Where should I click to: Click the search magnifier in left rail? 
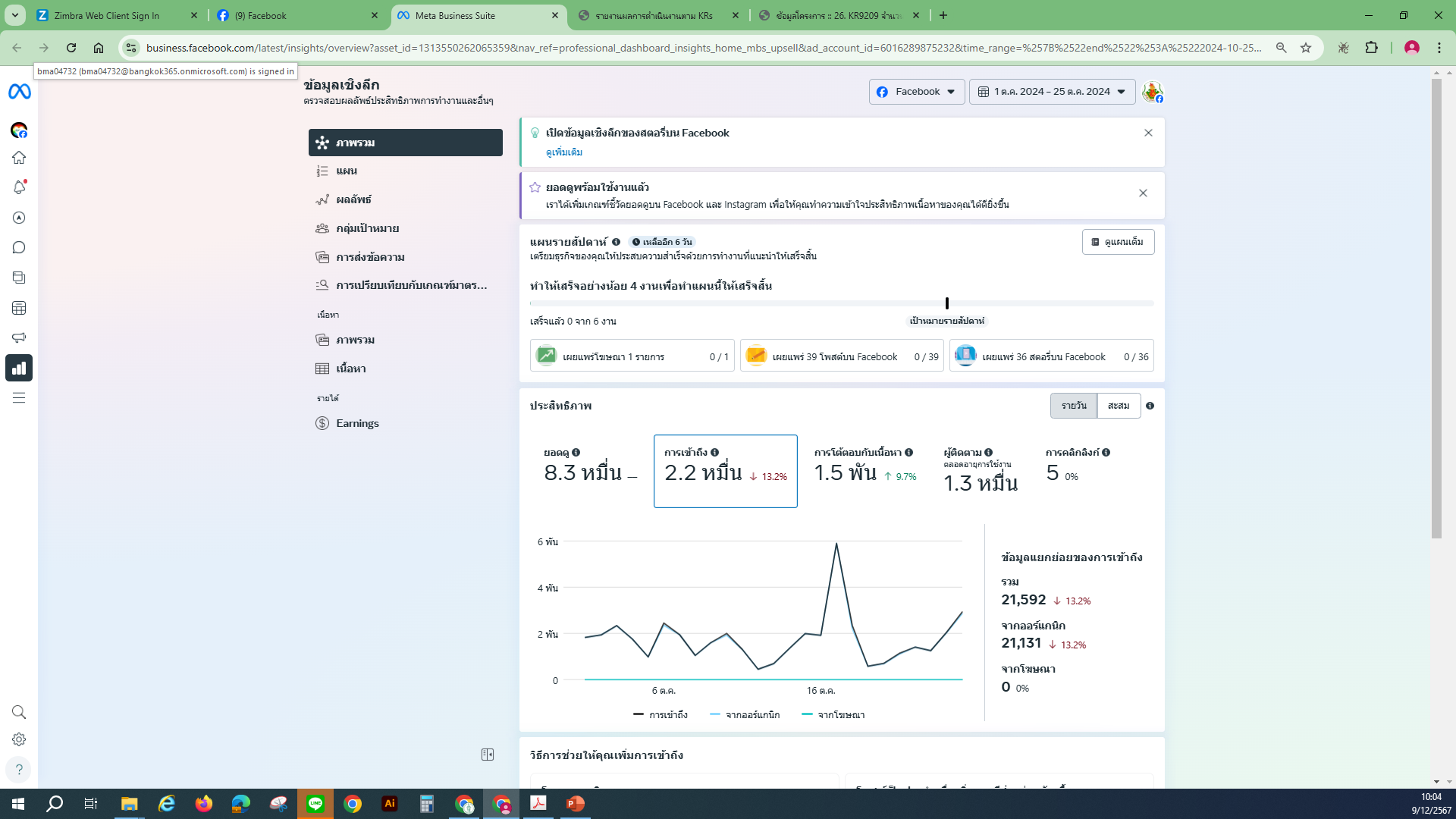coord(19,712)
